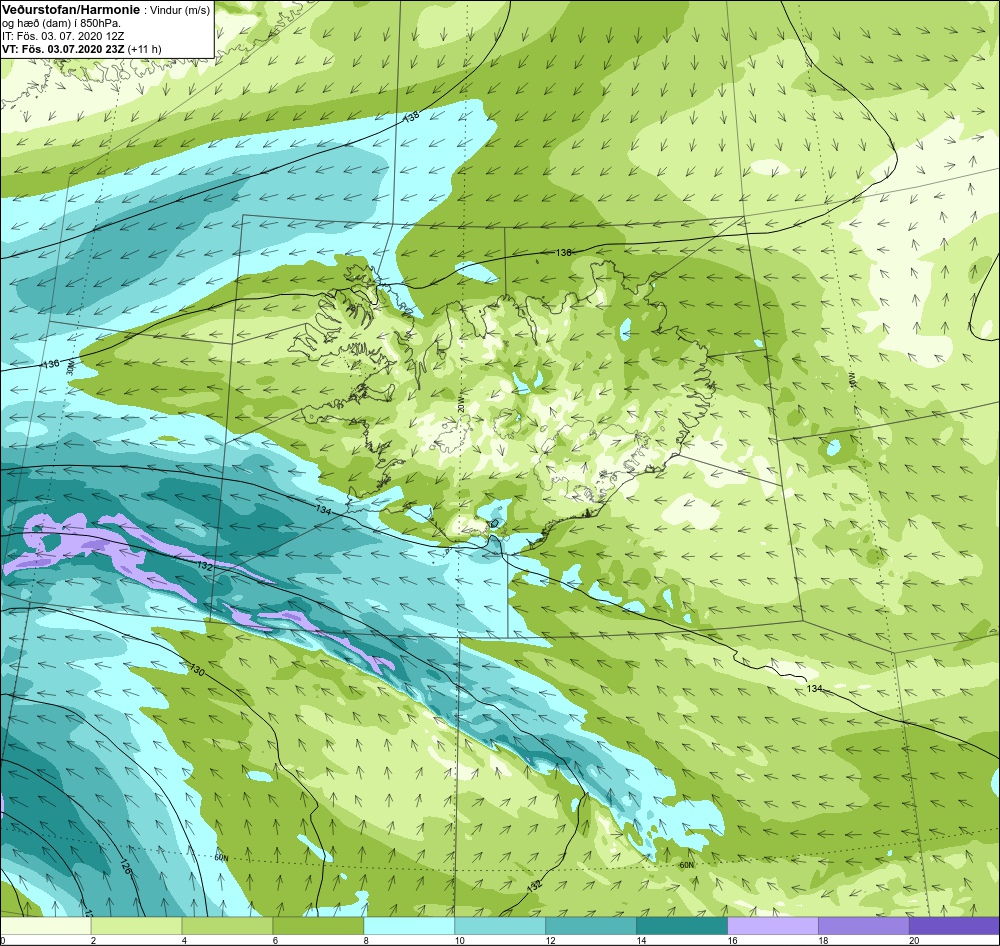
Task: Click the "Veðurstofan/Harmonie" title text
Action: coord(69,10)
